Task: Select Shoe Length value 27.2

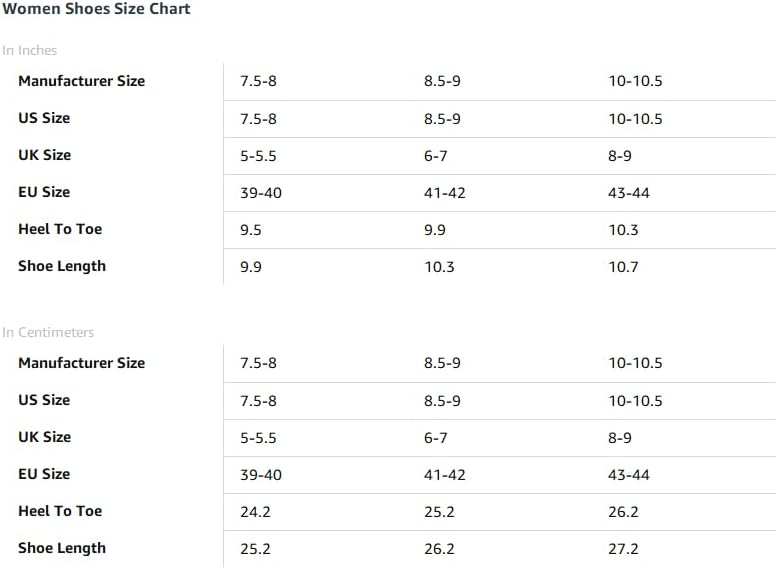Action: pos(623,549)
